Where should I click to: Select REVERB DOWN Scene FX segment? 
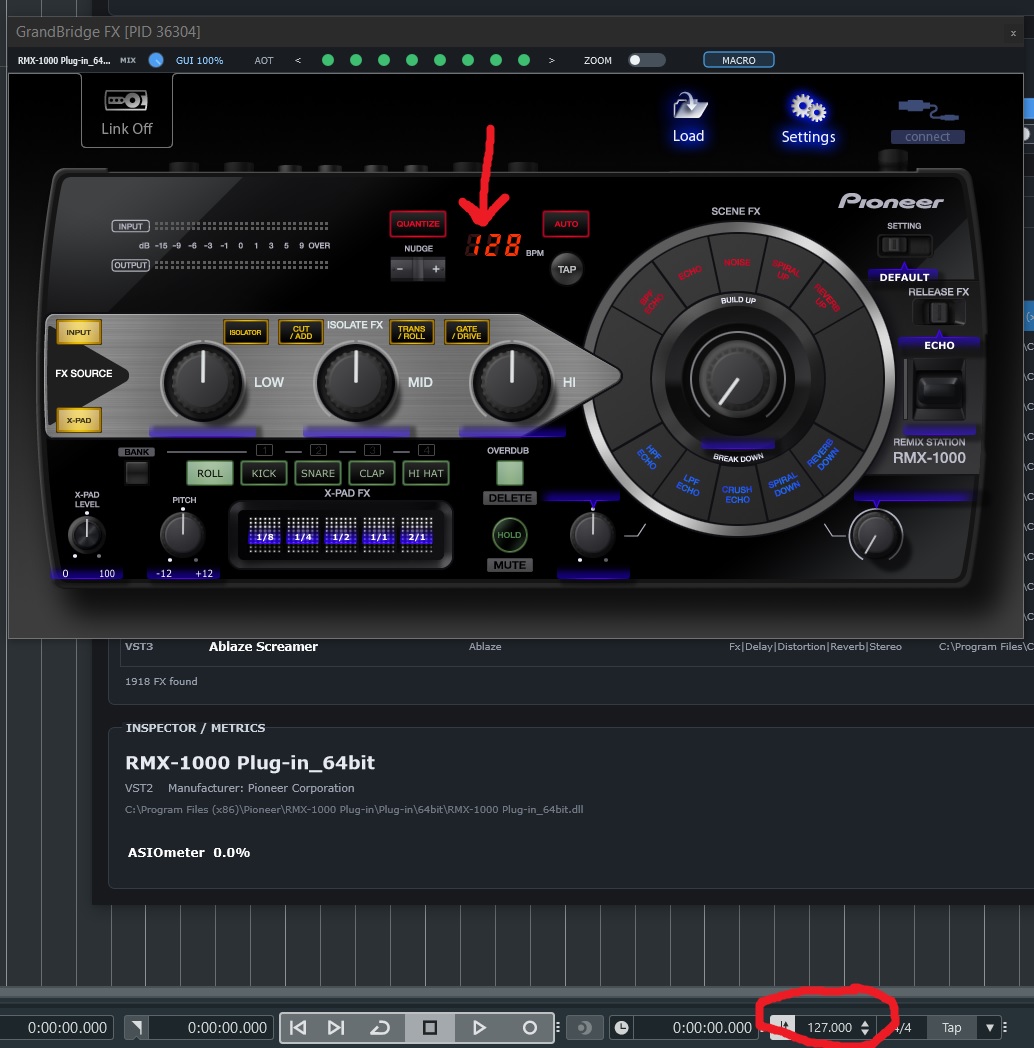pyautogui.click(x=823, y=455)
